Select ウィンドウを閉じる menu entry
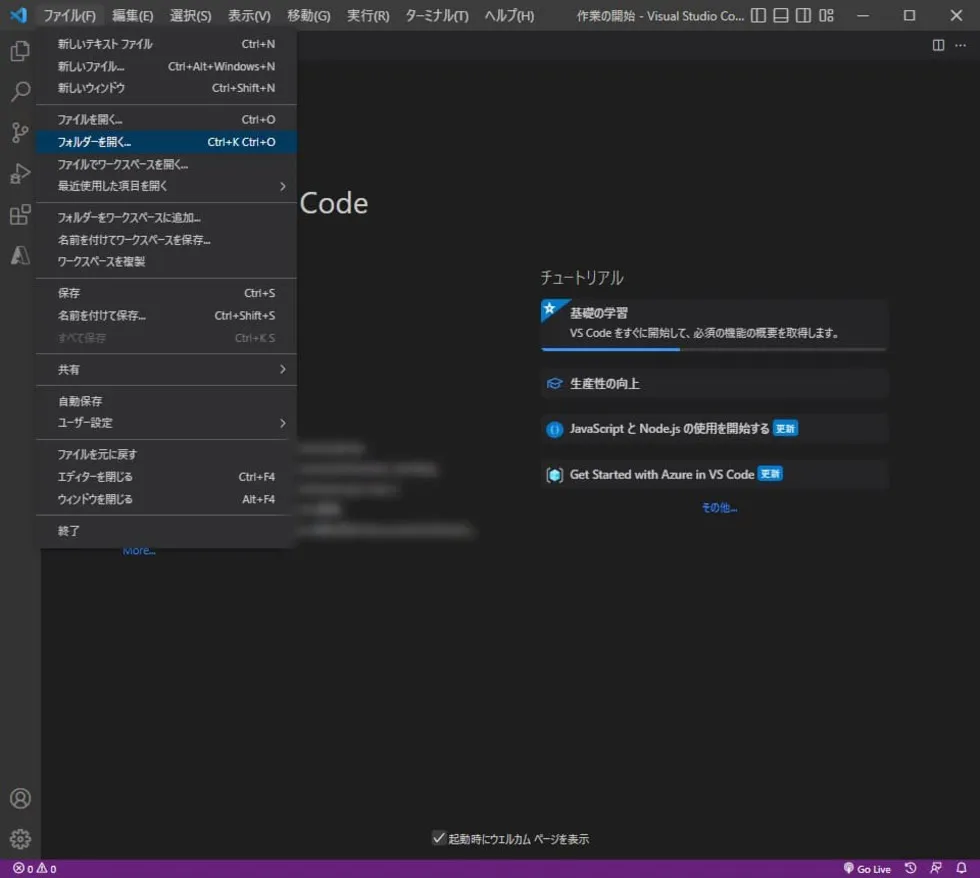Image resolution: width=980 pixels, height=878 pixels. 166,499
